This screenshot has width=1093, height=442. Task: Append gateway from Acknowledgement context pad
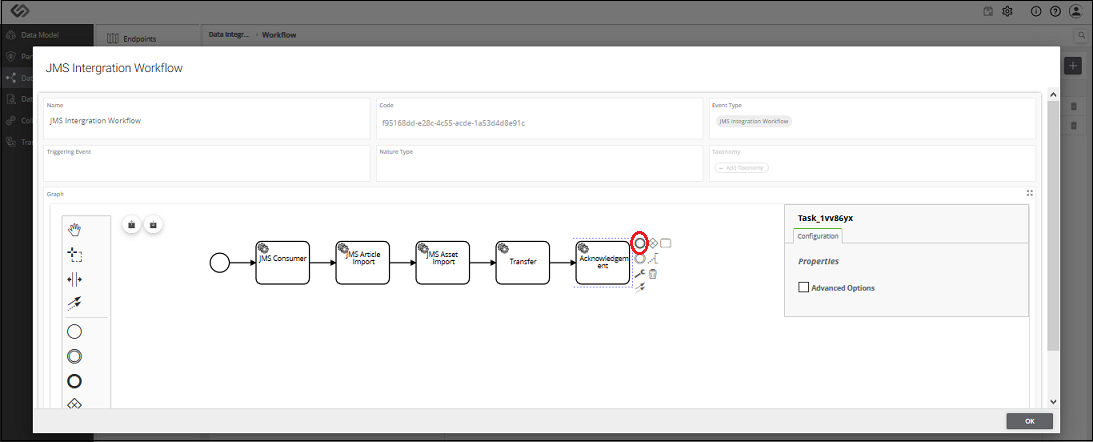click(x=653, y=243)
